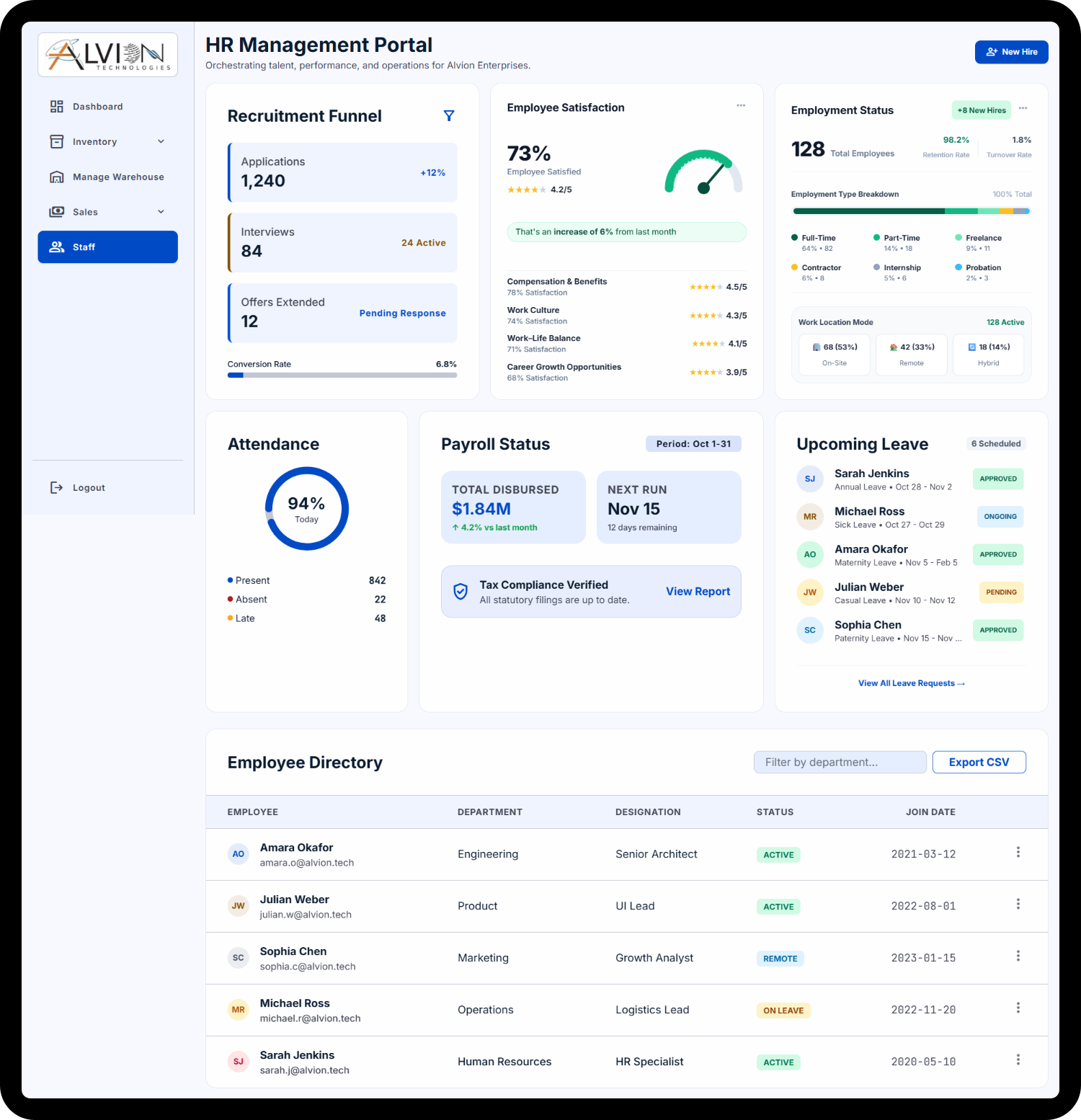
Task: Open the Manage Warehouse menu item
Action: coord(108,177)
